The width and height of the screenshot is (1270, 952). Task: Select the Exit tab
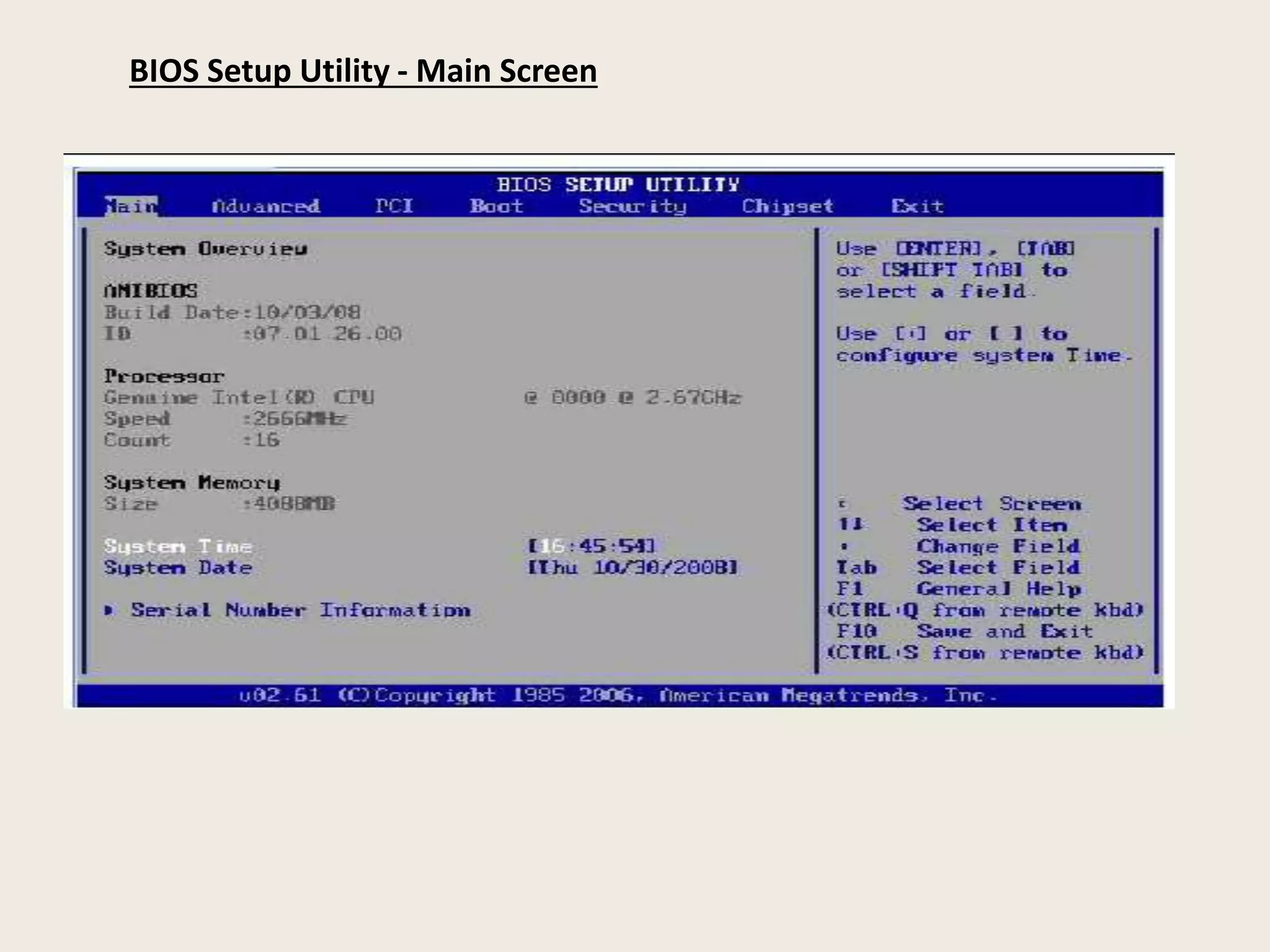click(x=918, y=206)
